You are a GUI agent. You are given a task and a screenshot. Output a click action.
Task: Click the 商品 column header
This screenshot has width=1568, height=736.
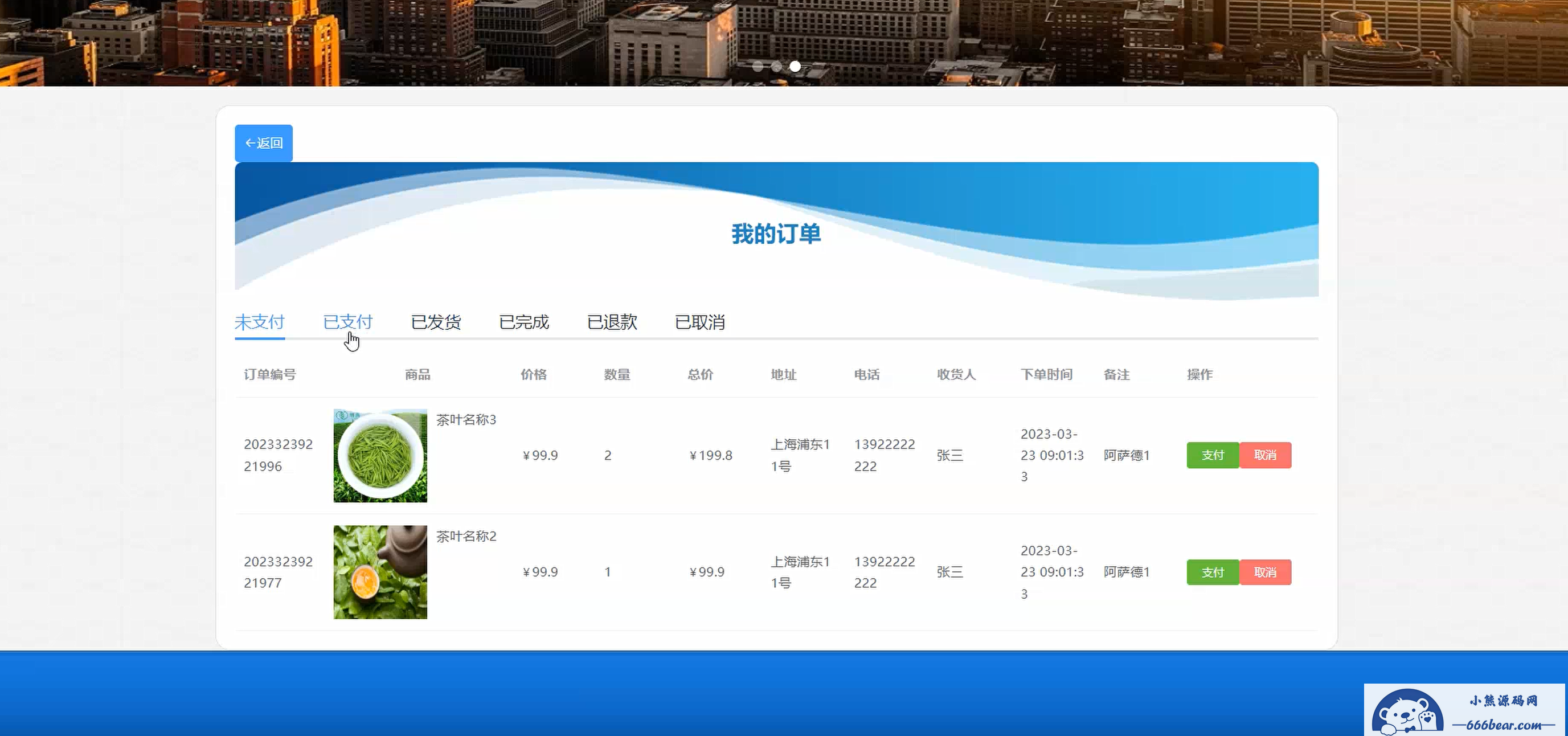tap(417, 374)
